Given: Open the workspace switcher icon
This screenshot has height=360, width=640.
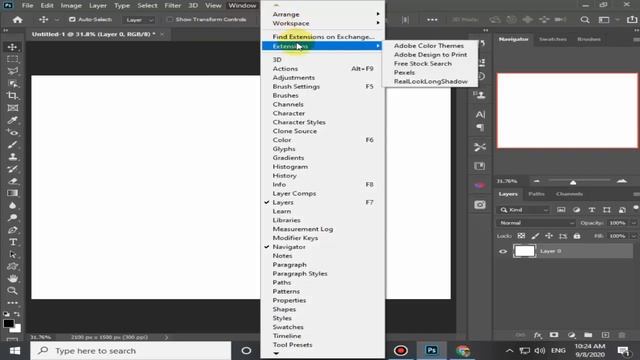Looking at the screenshot, I should (604, 20).
